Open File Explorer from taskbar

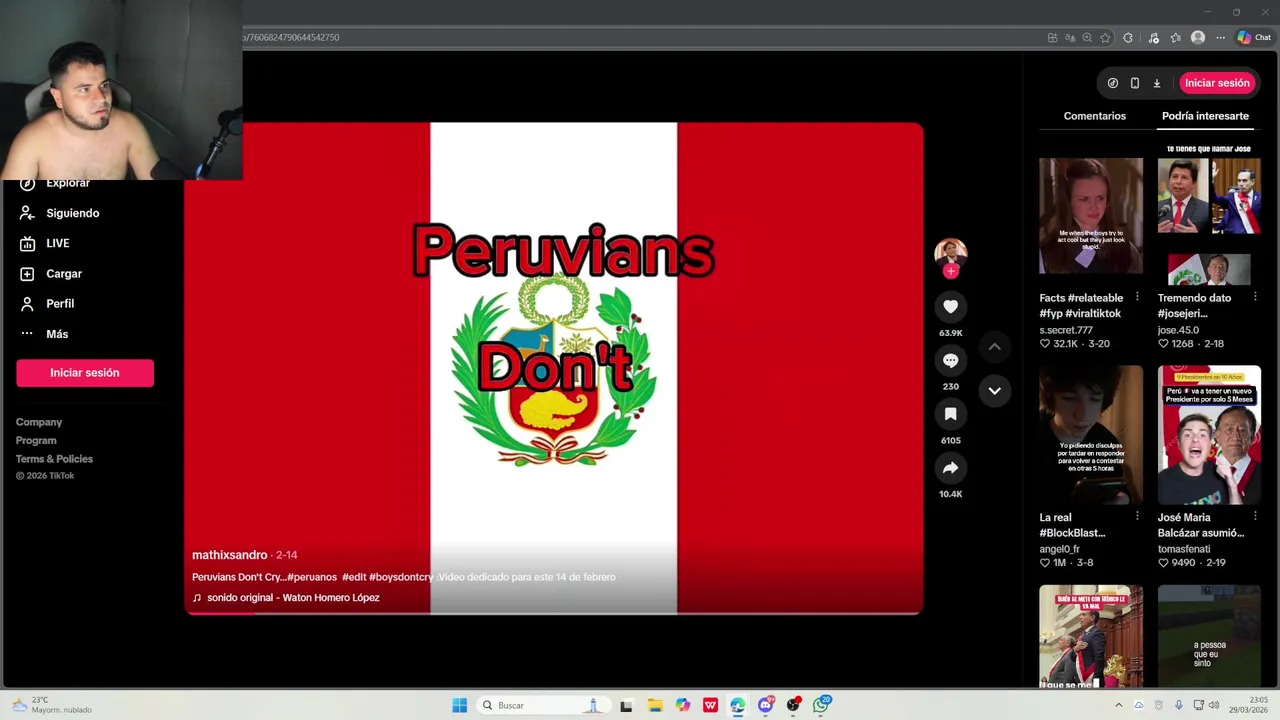pos(654,705)
